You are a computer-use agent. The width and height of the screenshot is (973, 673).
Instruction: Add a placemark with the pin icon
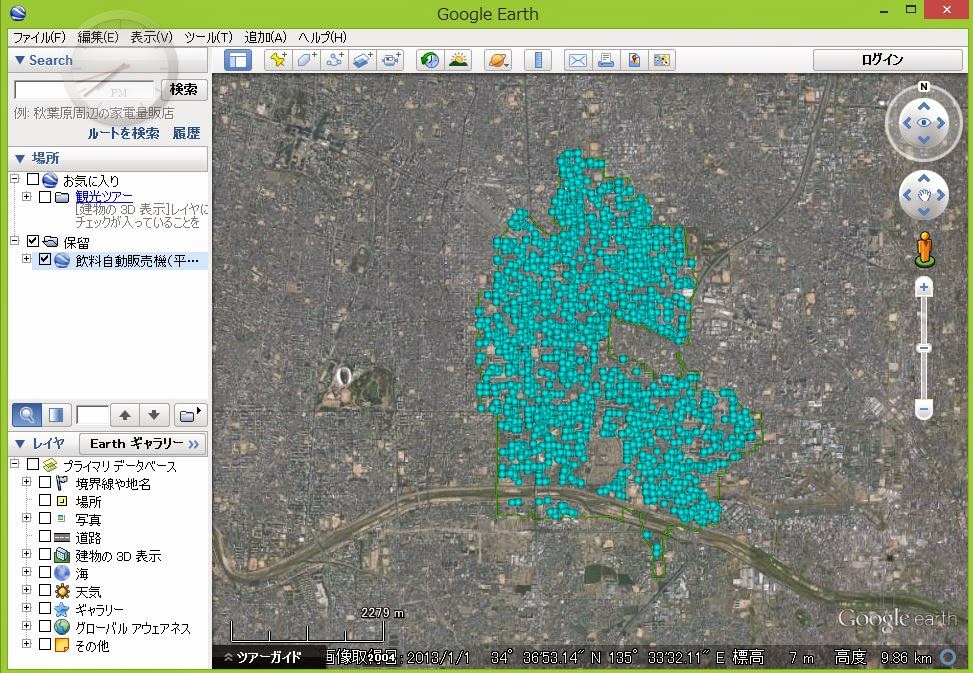[278, 60]
